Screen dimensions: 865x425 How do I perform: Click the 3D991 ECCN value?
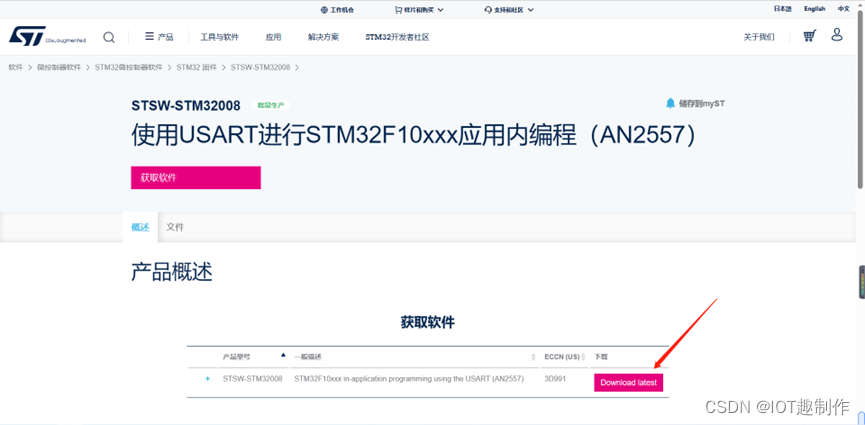click(x=555, y=379)
